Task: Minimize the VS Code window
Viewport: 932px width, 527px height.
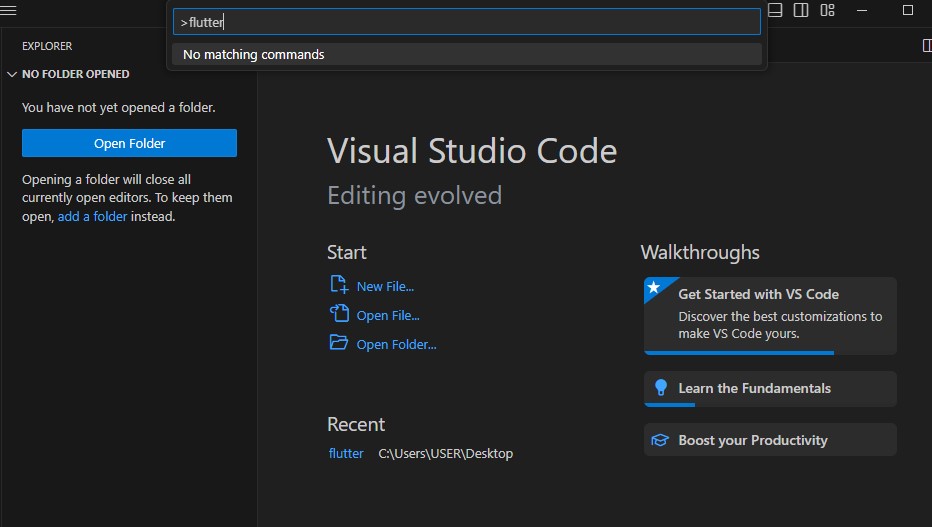Action: coord(862,10)
